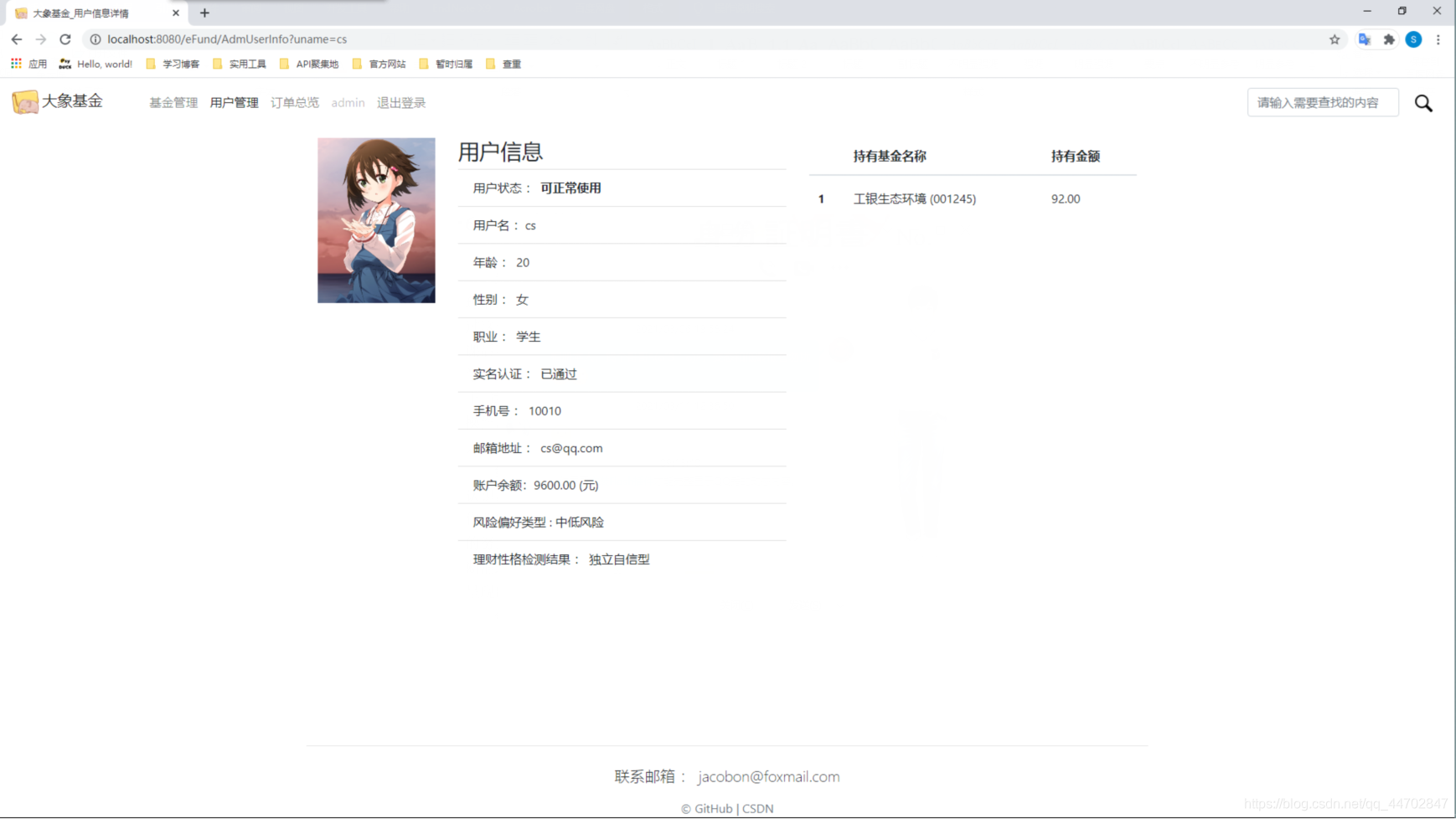The height and width of the screenshot is (819, 1456).
Task: Reload the page with refresh icon
Action: click(x=65, y=39)
